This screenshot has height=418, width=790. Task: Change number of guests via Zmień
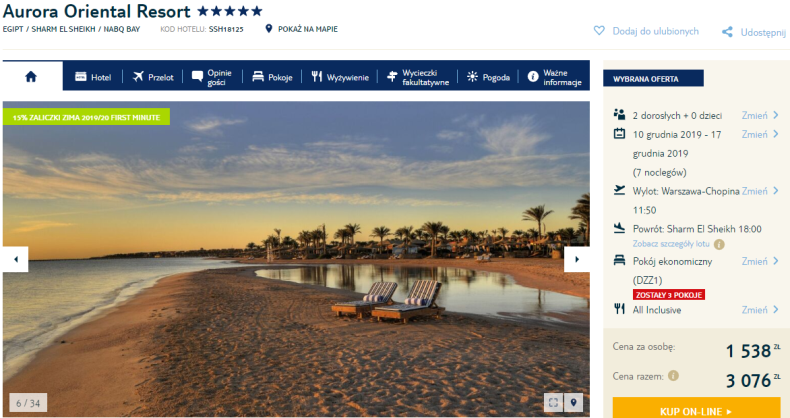[760, 115]
